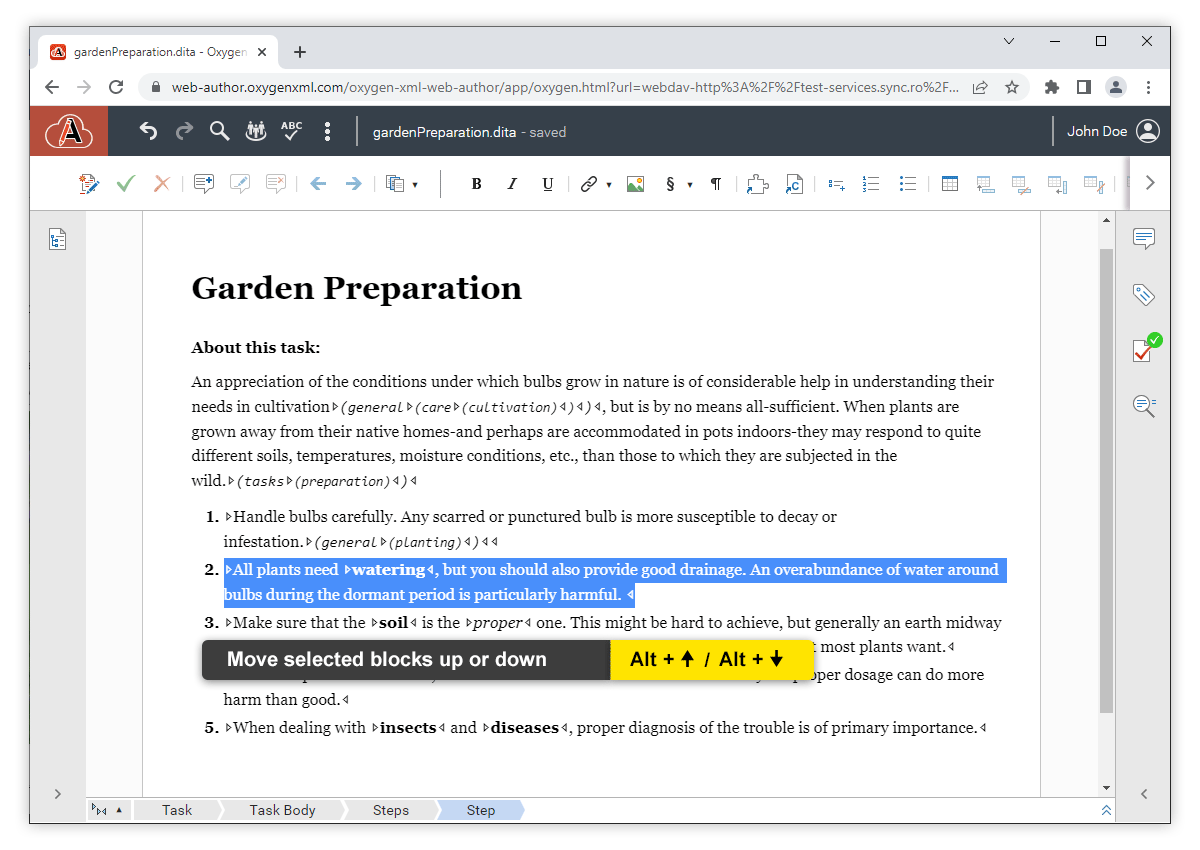This screenshot has height=850, width=1200.
Task: Open a new browser tab
Action: pyautogui.click(x=300, y=52)
